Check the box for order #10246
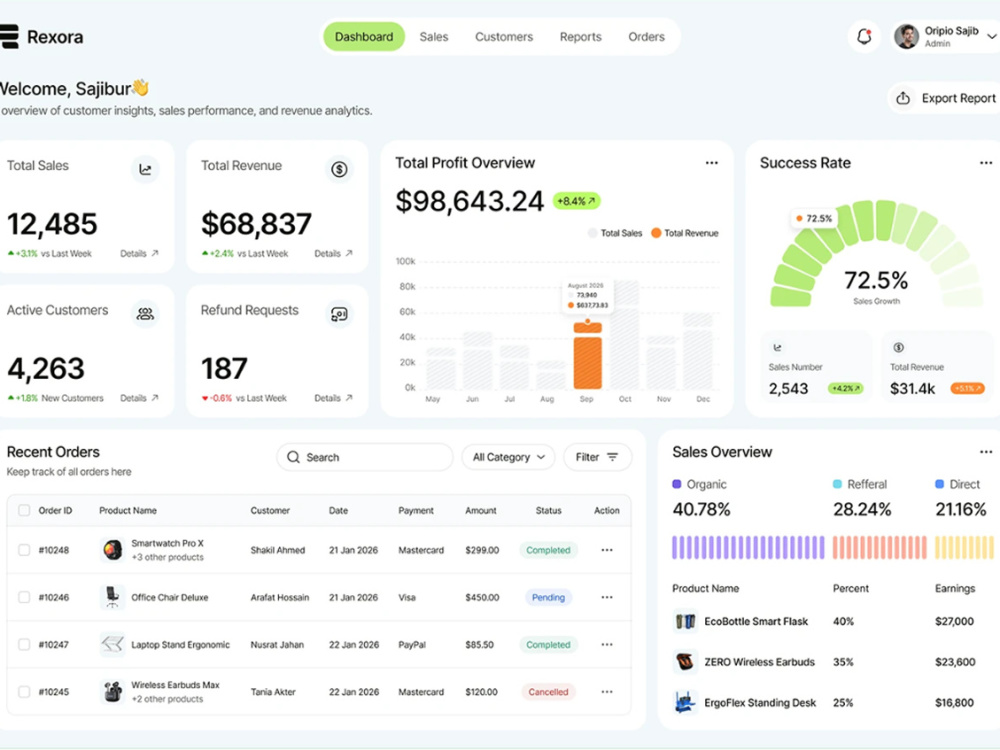This screenshot has height=750, width=1000. click(x=24, y=597)
